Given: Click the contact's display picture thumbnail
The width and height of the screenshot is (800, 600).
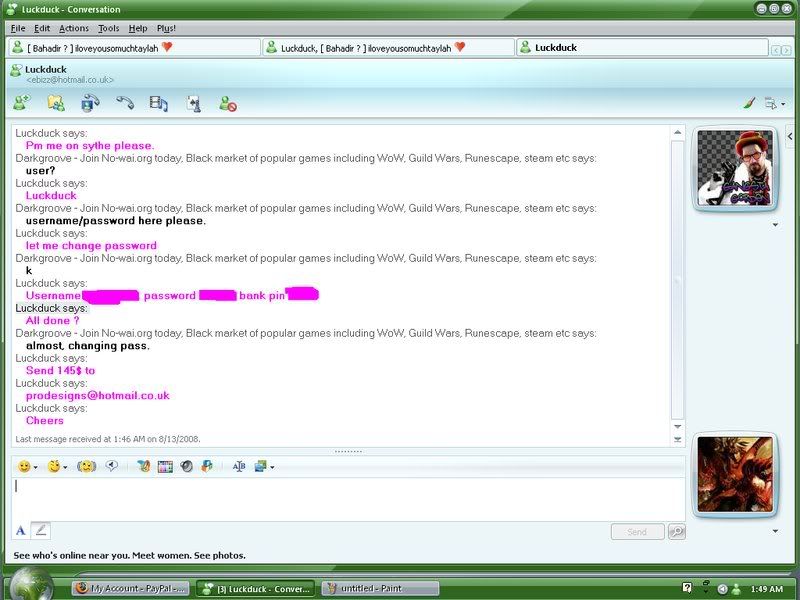Looking at the screenshot, I should [735, 168].
